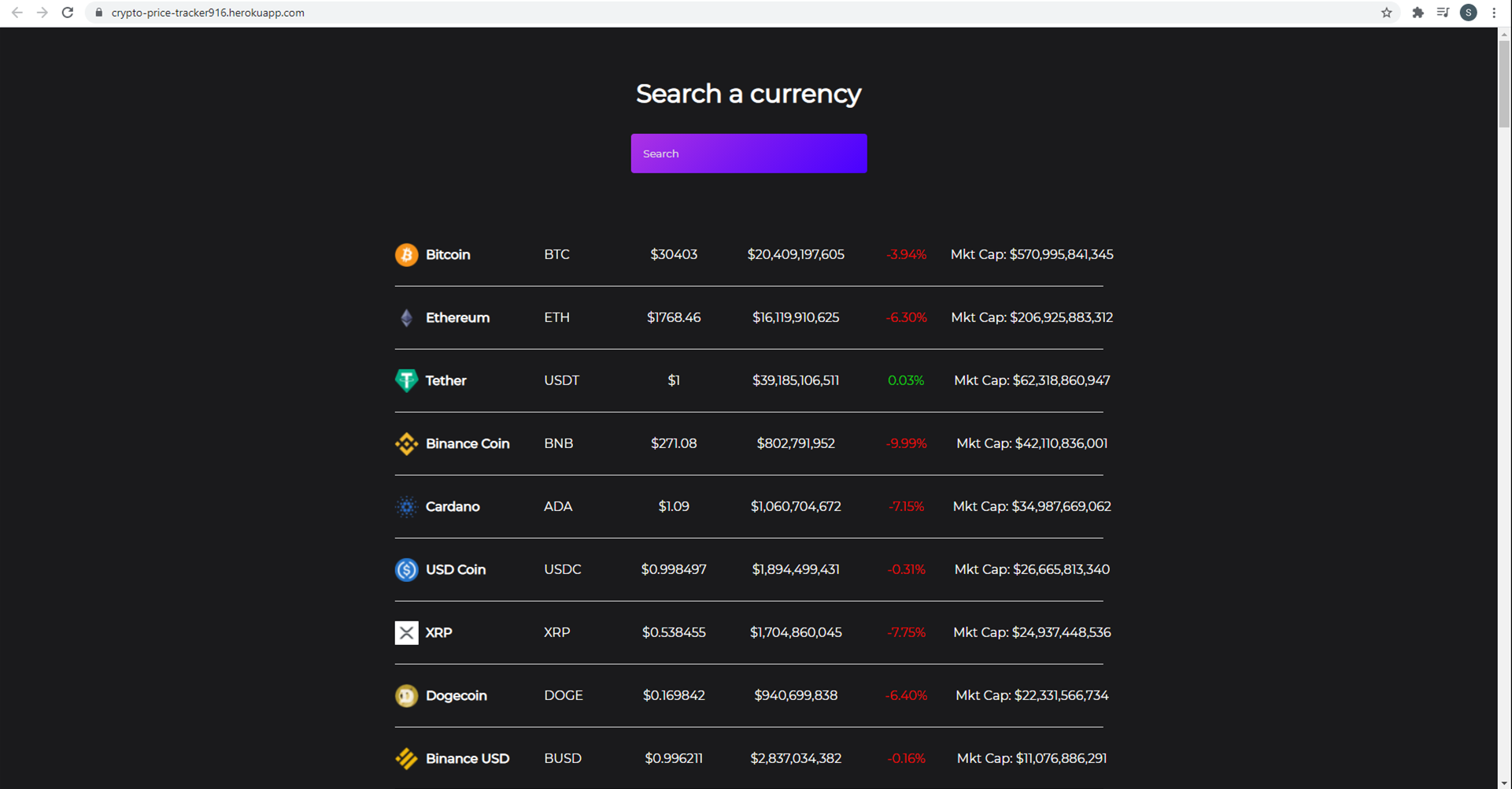
Task: Click Bitcoin Mkt Cap $570,995,841,345
Action: pyautogui.click(x=1032, y=254)
